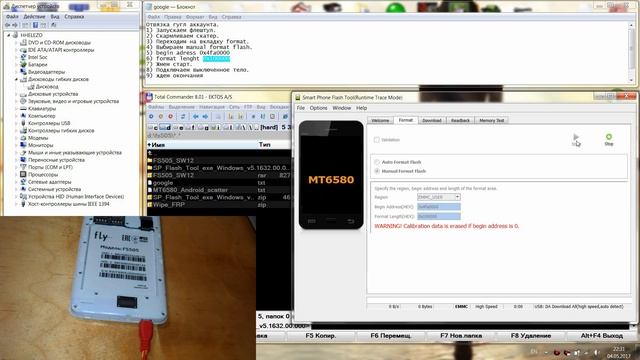Expand the Modems node
The width and height of the screenshot is (640, 360).
point(16,138)
